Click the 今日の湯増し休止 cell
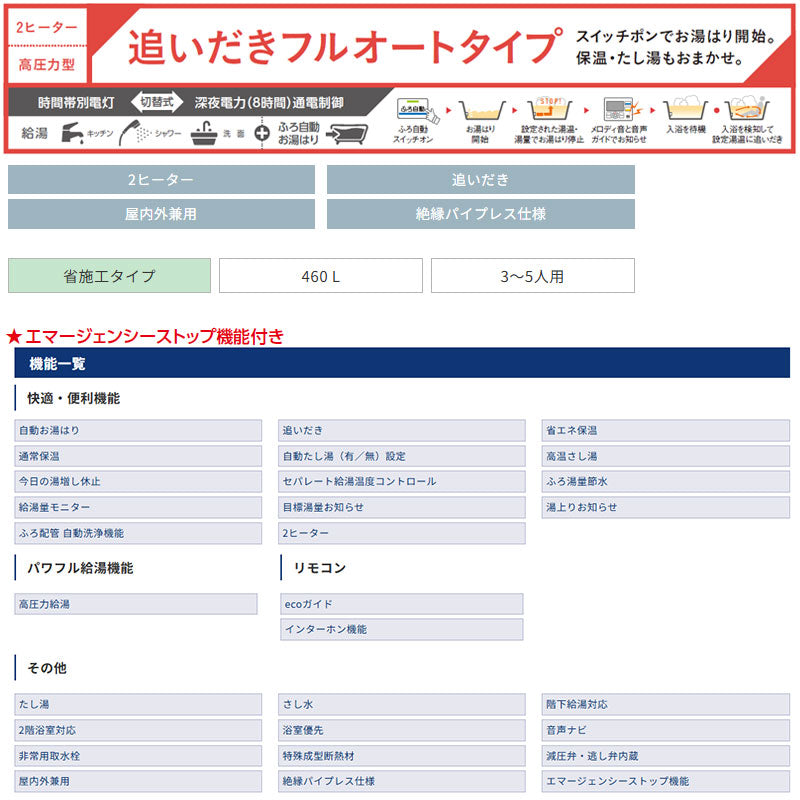This screenshot has height=800, width=800. 138,482
